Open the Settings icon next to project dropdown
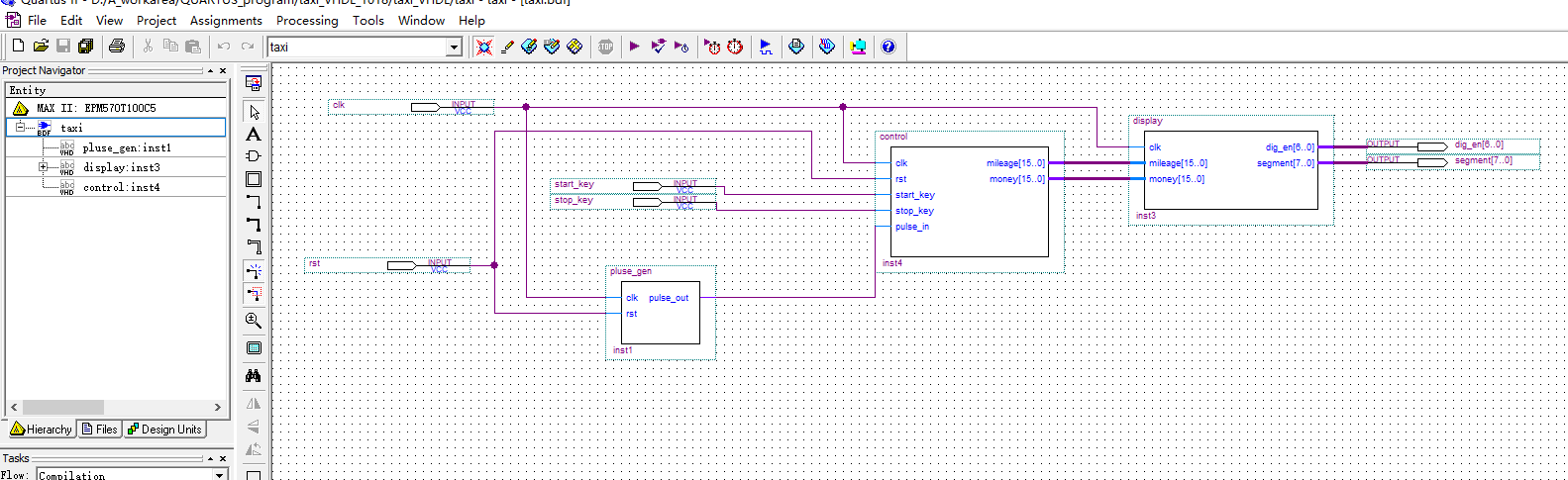1568x480 pixels. [483, 46]
